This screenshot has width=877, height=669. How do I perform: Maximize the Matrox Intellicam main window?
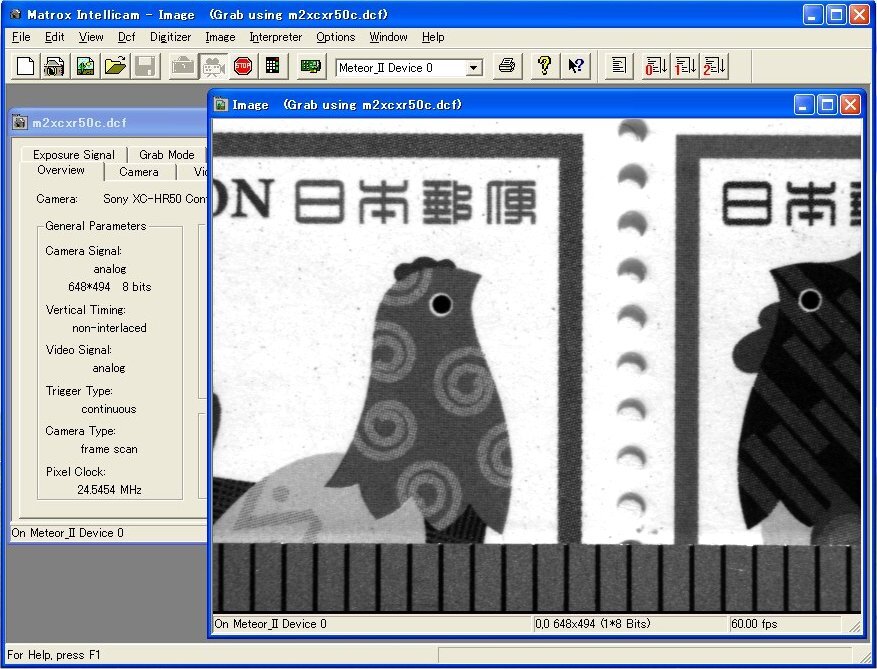click(x=836, y=15)
